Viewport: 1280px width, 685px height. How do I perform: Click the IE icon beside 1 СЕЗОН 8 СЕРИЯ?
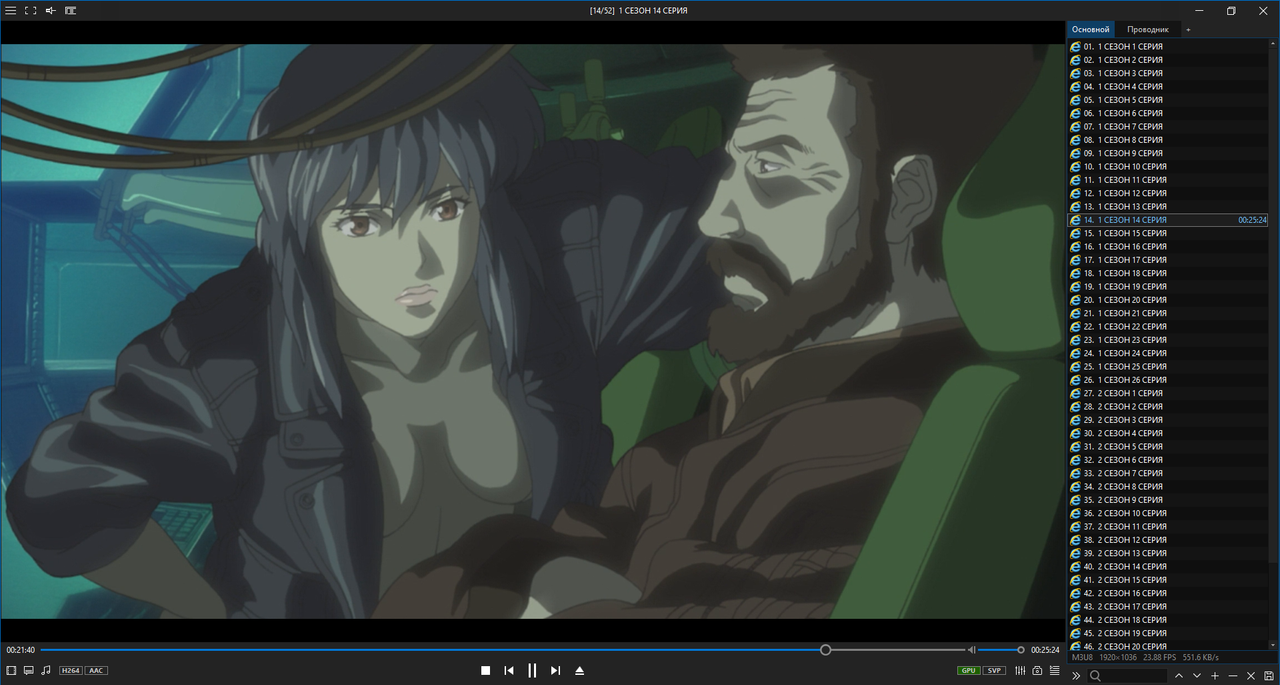[x=1075, y=140]
